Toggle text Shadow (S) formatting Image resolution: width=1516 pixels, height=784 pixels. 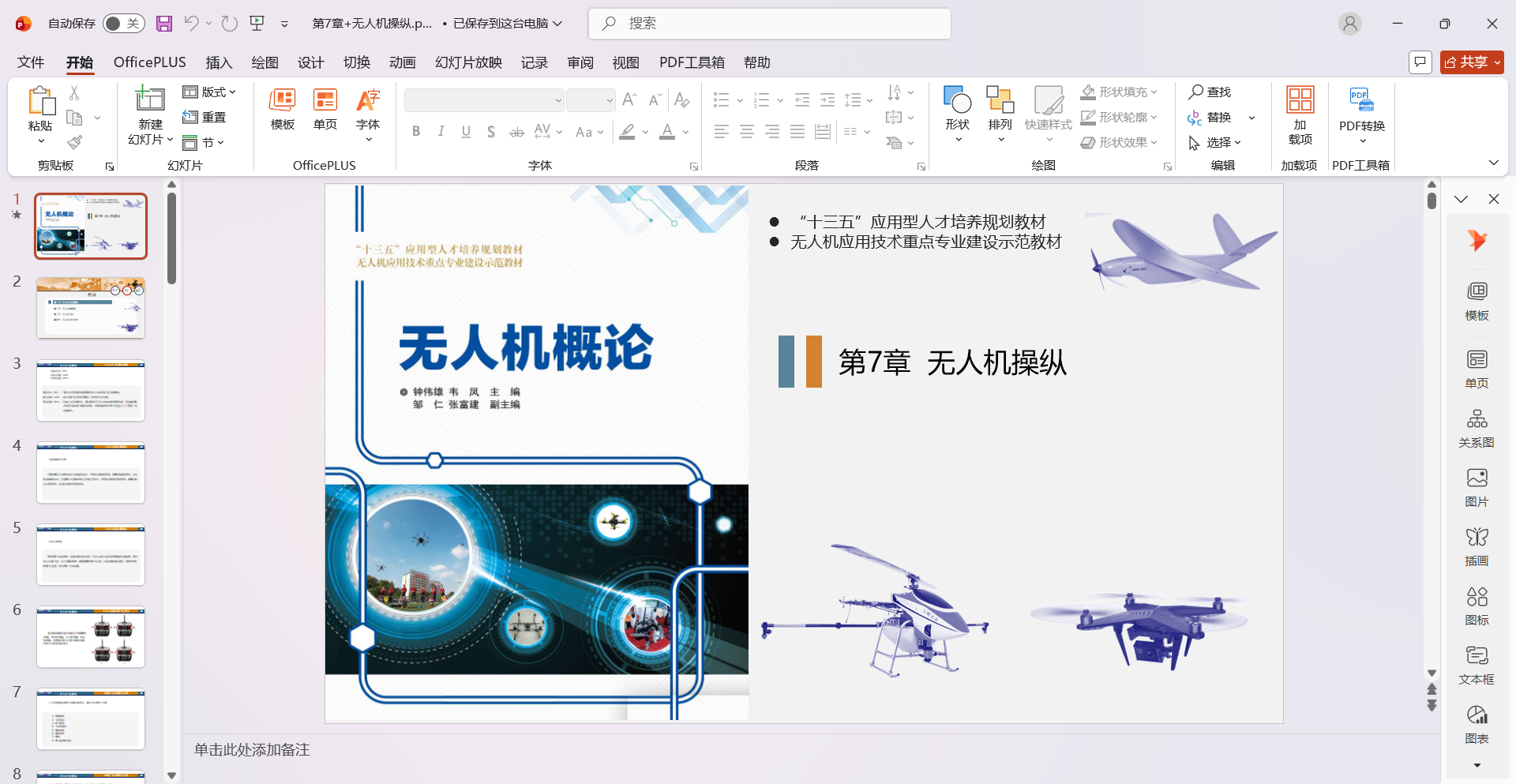tap(491, 132)
